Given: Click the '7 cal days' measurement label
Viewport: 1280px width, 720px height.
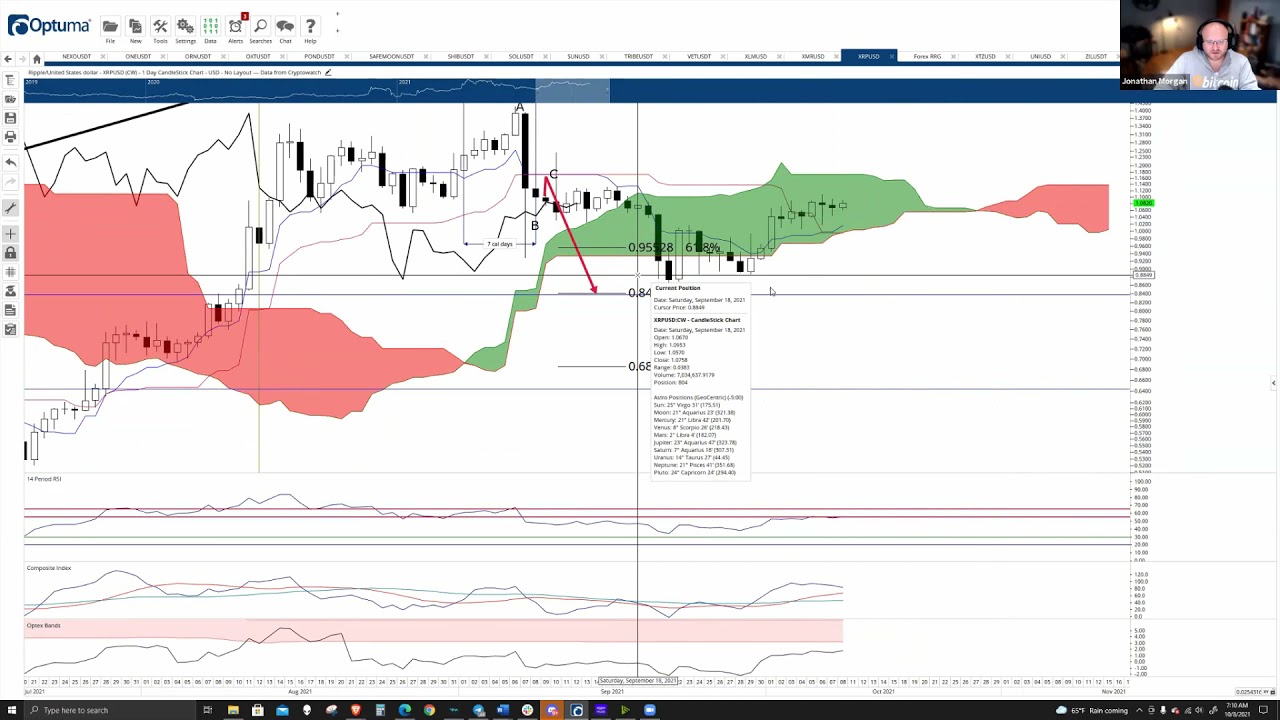Looking at the screenshot, I should [500, 244].
